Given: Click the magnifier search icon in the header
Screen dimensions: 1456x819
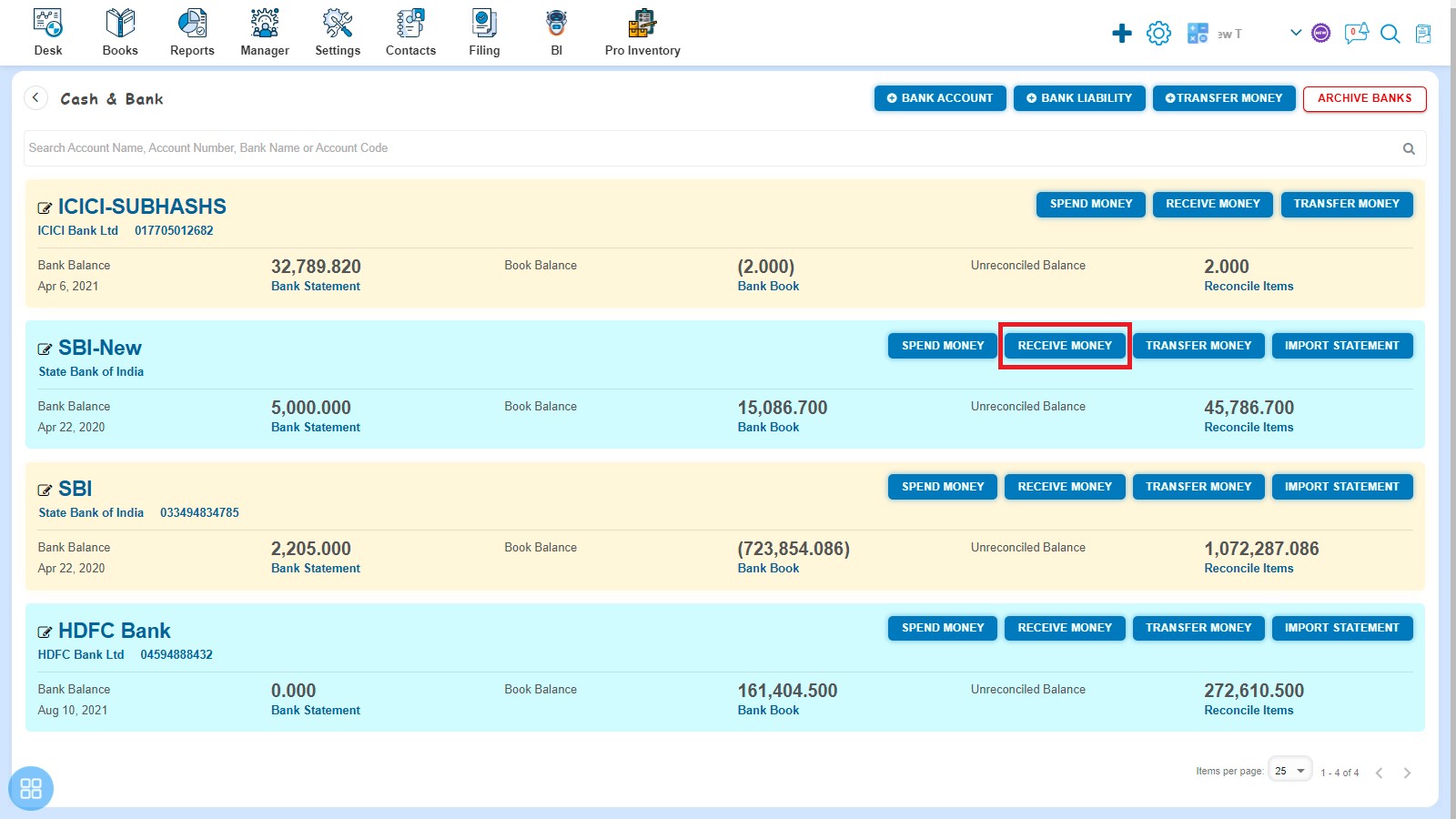Looking at the screenshot, I should coord(1390,34).
